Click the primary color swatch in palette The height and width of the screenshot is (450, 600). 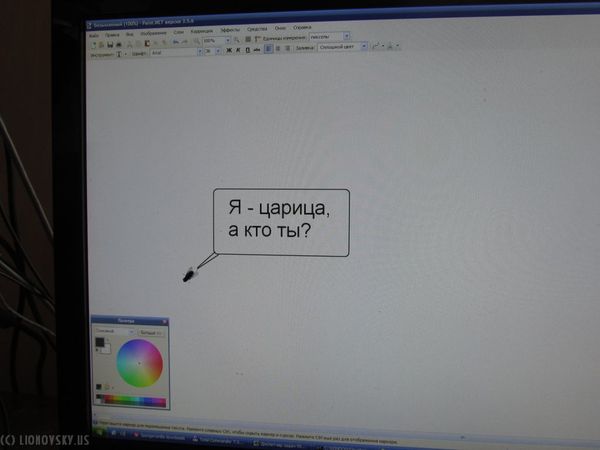100,343
